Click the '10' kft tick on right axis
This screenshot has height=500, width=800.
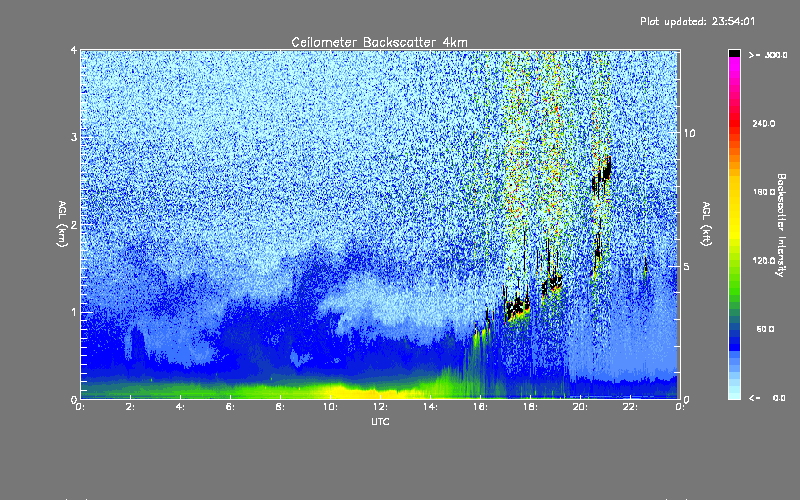689,133
